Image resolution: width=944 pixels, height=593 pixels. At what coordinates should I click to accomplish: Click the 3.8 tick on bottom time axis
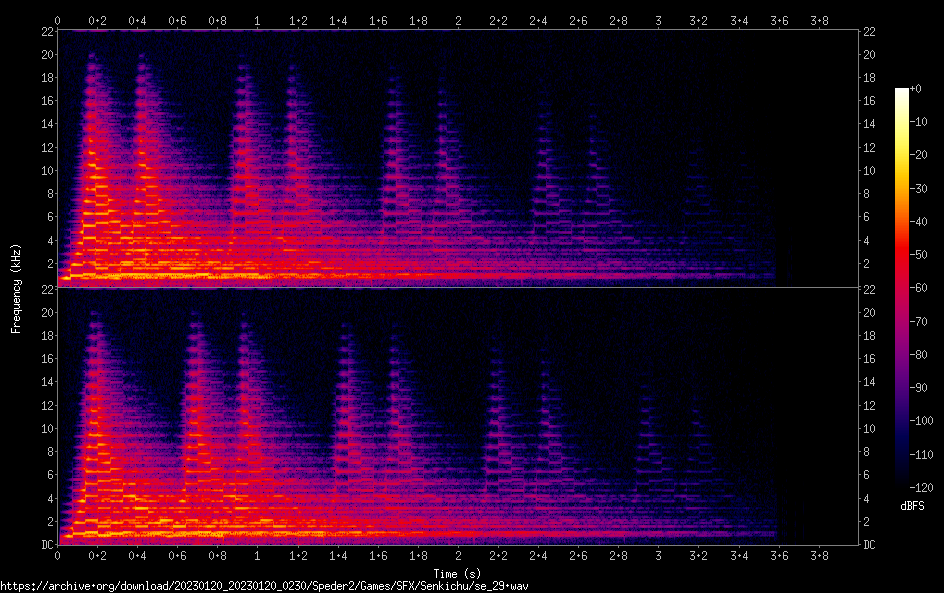(x=818, y=556)
